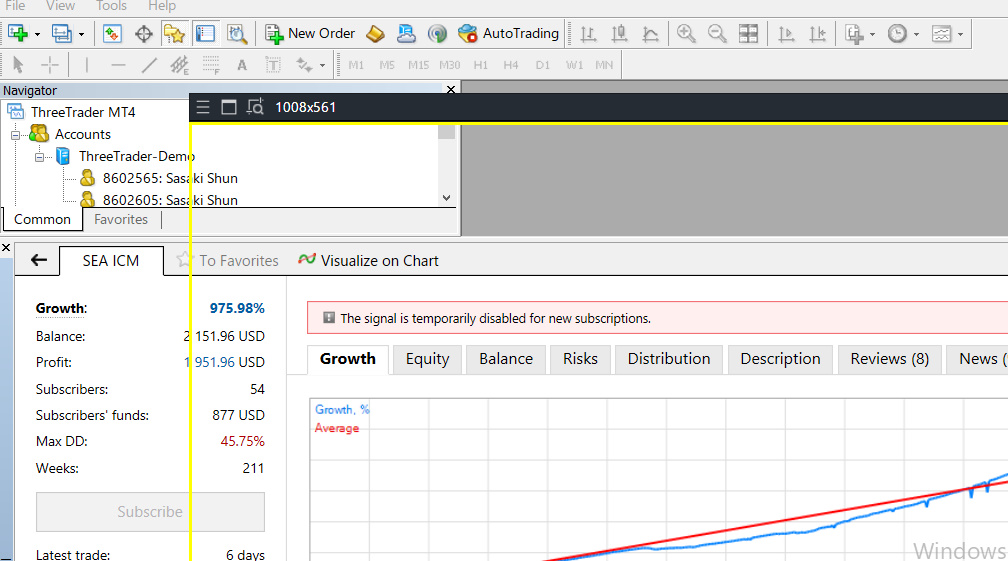Select the Cursor arrow tool
Screen dimensions: 1008x561
point(18,64)
